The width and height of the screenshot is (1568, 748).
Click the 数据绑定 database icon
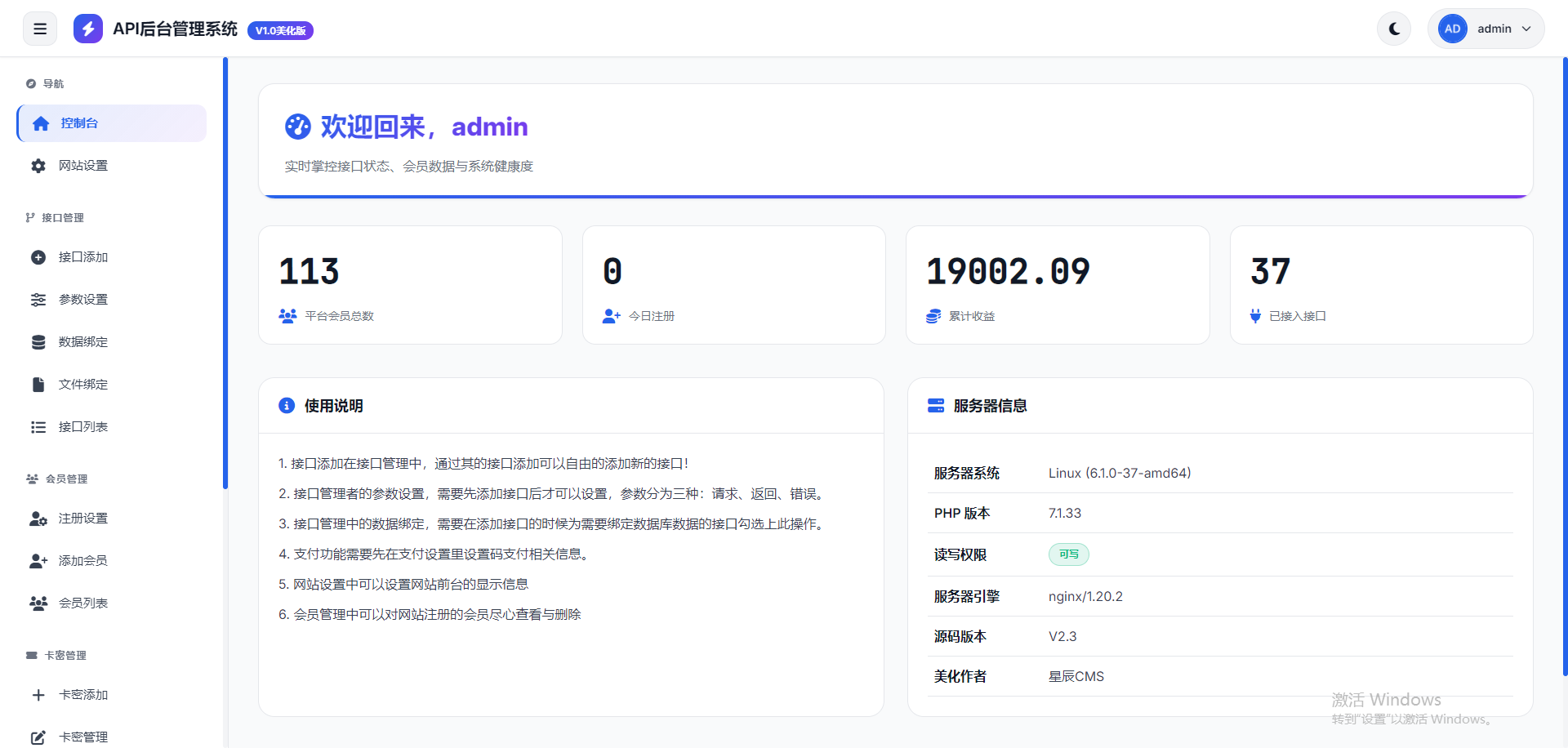pos(38,342)
